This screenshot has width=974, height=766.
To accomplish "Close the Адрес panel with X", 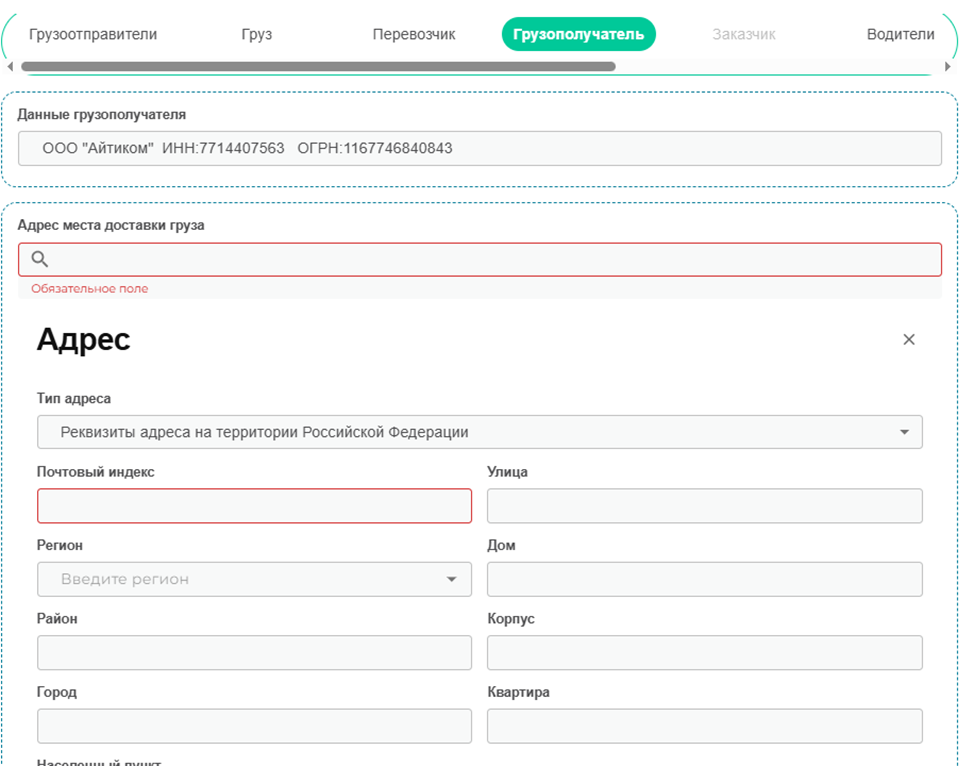I will tap(908, 340).
